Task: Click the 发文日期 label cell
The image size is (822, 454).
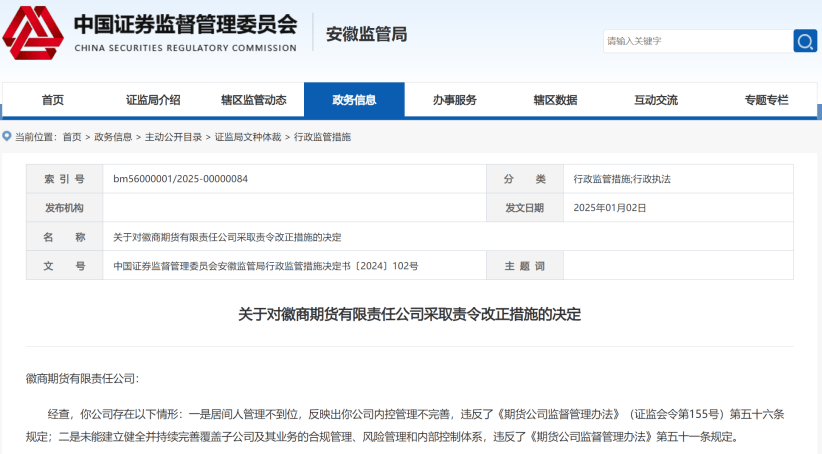Action: (525, 208)
